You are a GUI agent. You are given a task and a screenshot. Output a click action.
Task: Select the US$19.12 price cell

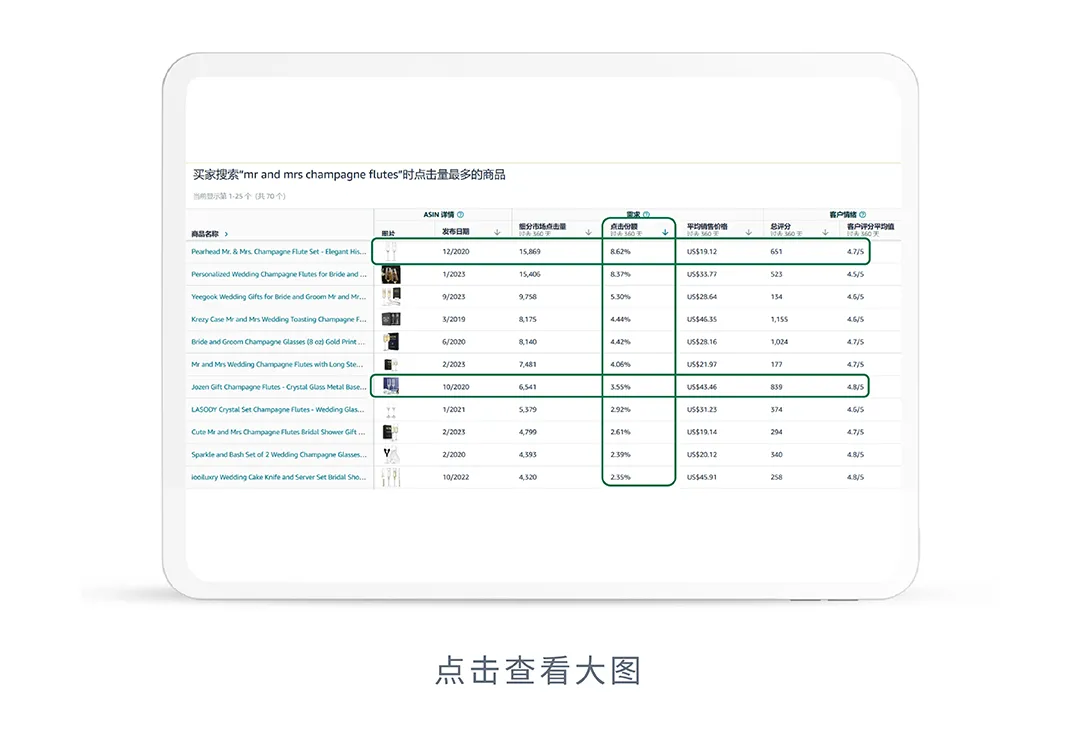pyautogui.click(x=702, y=252)
